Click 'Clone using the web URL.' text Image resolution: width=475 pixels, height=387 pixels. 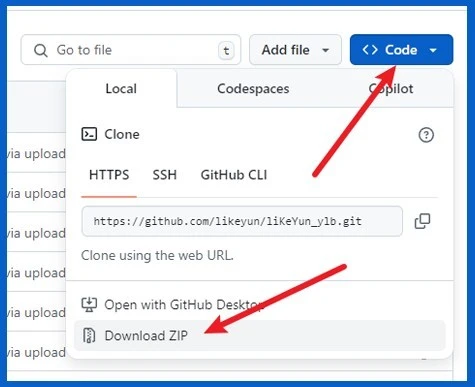[x=157, y=256]
